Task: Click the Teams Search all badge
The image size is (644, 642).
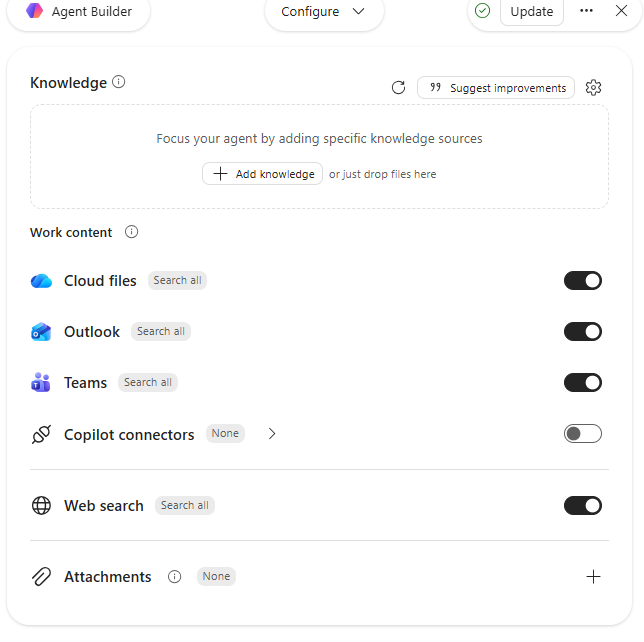Action: (x=148, y=382)
